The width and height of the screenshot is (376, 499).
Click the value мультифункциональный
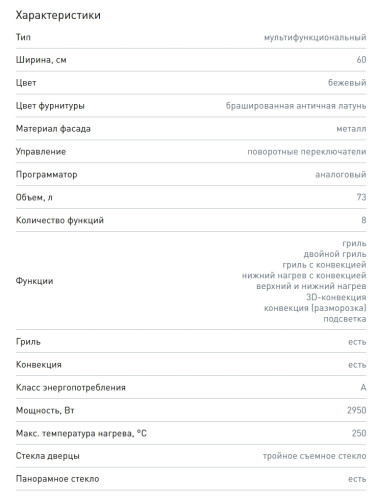coord(315,37)
